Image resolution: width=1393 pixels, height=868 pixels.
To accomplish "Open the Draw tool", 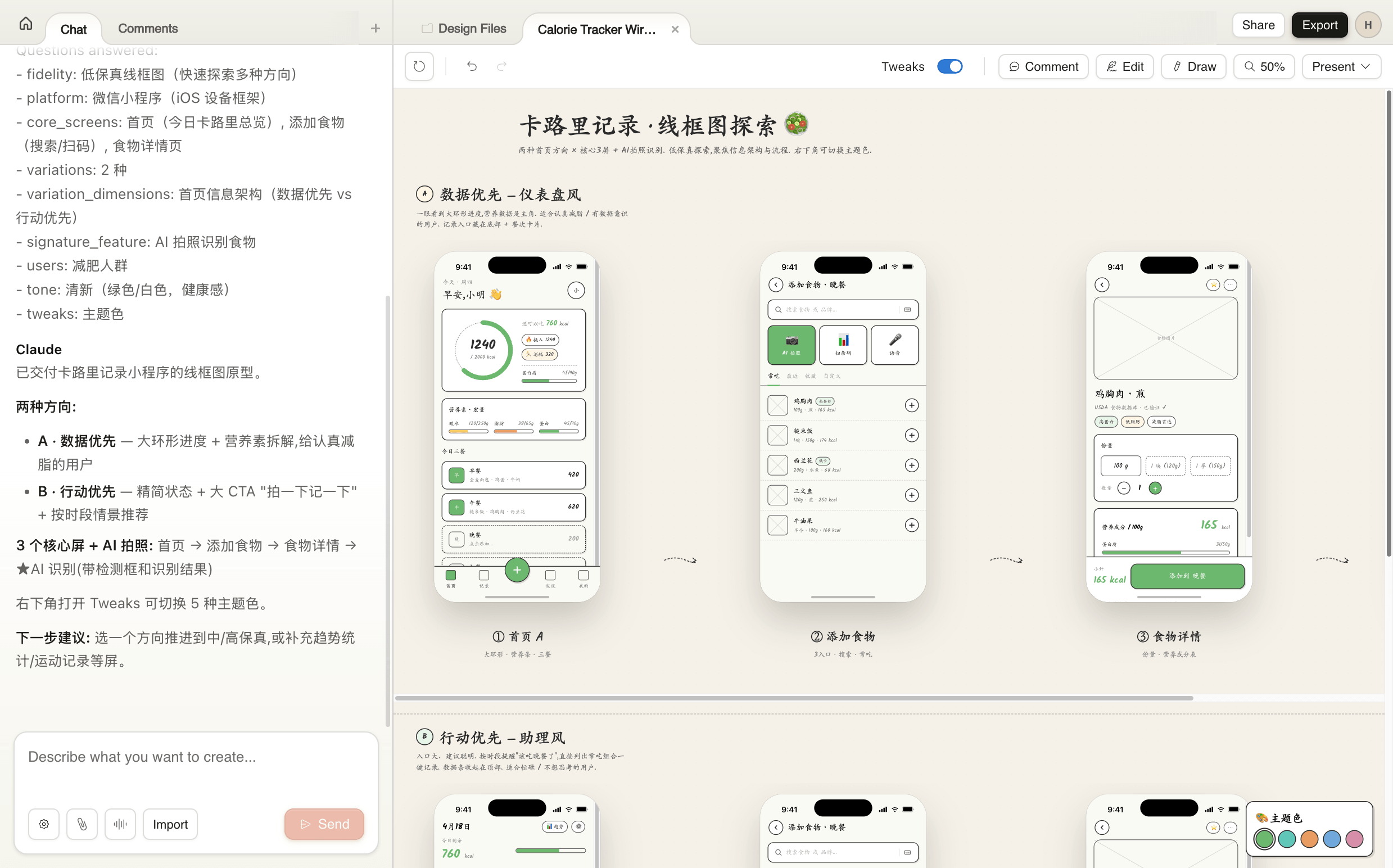I will pyautogui.click(x=1193, y=66).
